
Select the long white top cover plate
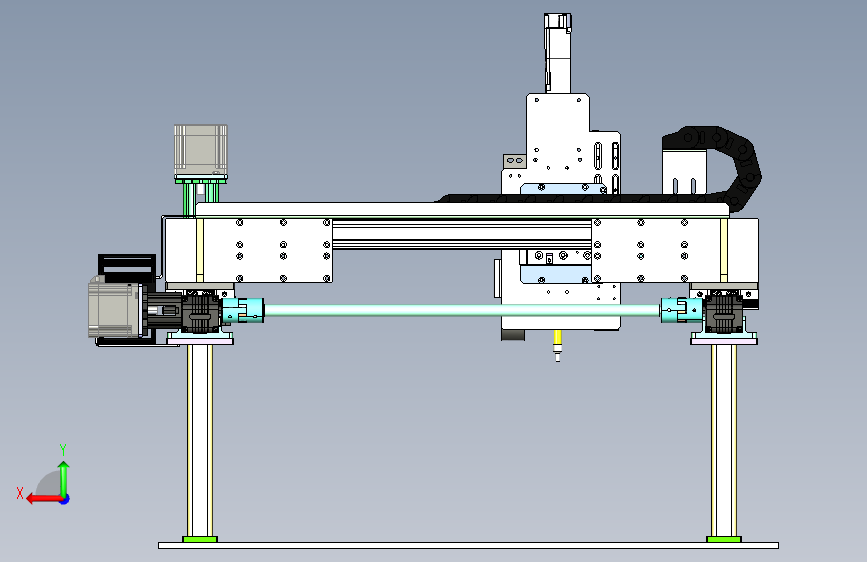463,209
